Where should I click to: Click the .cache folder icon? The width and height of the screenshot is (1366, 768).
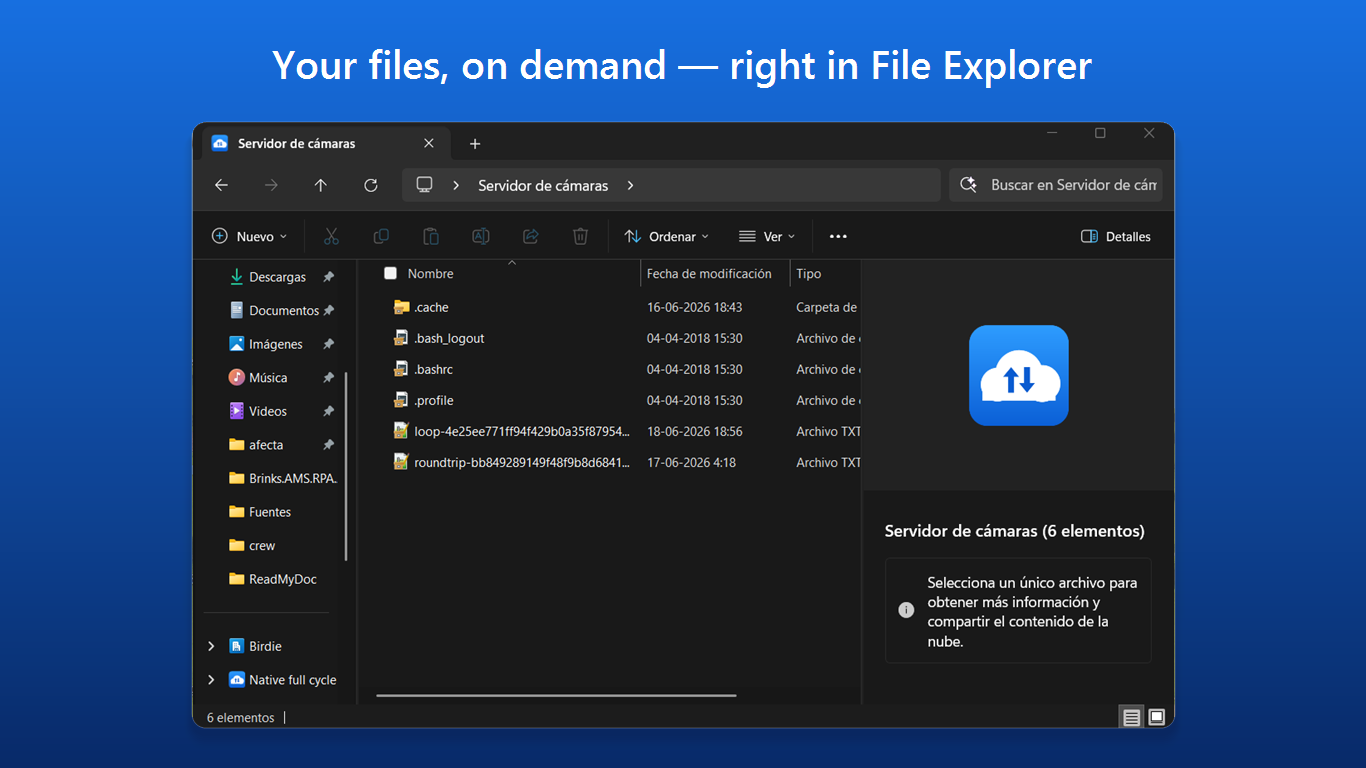(402, 307)
